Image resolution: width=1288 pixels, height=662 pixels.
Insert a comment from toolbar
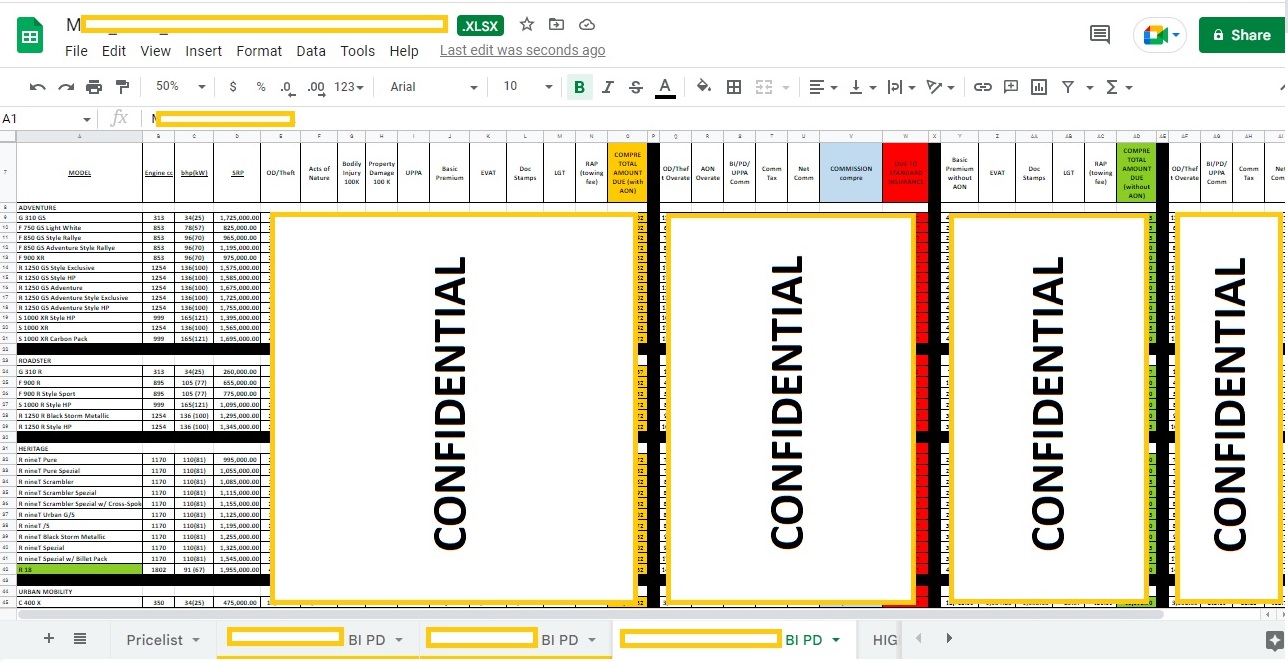[x=1011, y=87]
